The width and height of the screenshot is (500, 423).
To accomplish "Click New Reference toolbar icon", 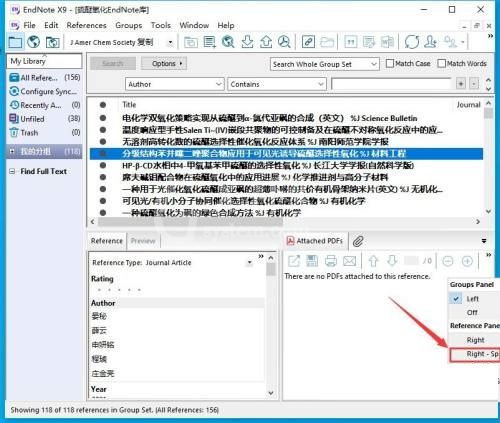I will 209,42.
